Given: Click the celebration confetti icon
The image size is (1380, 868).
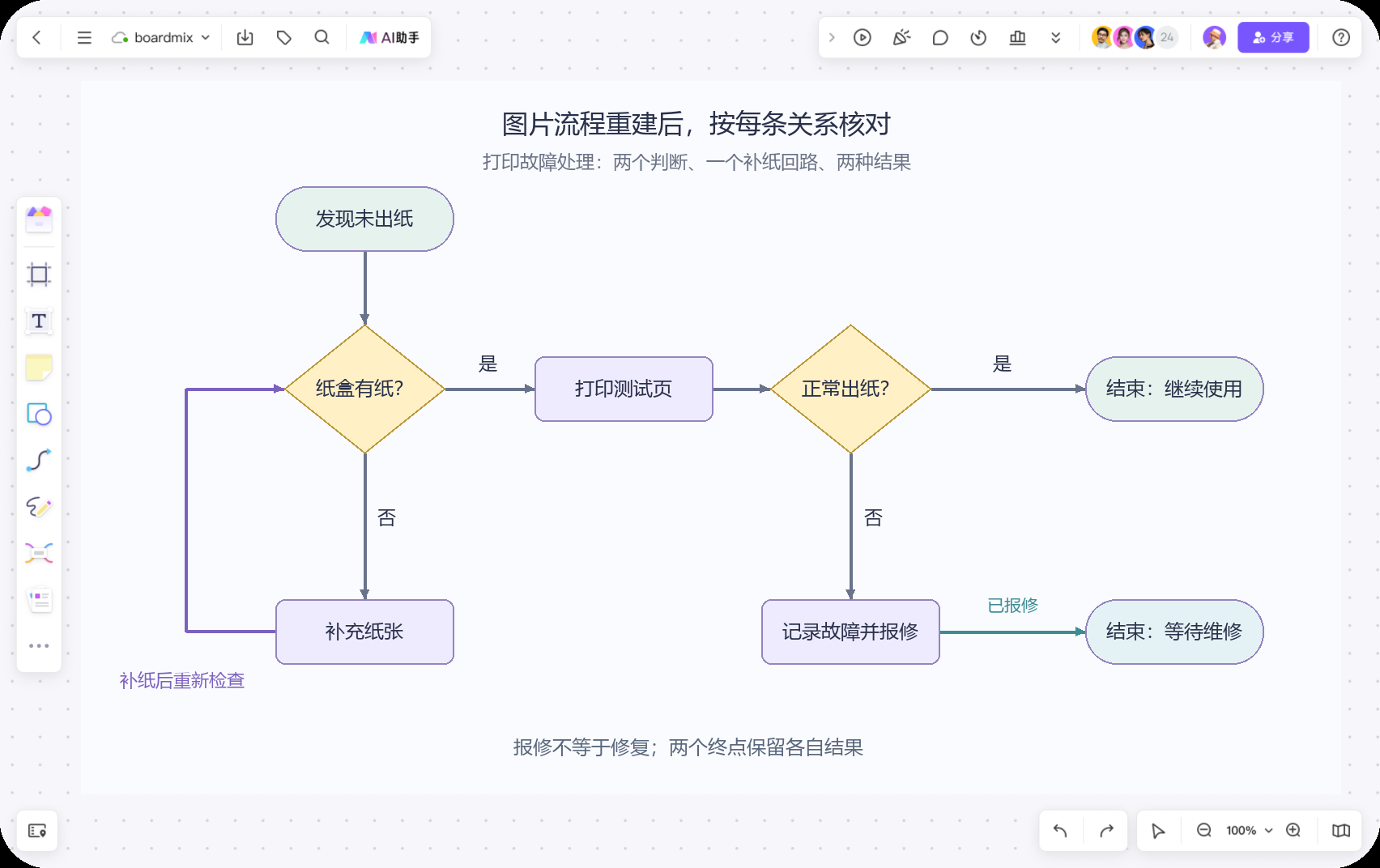Looking at the screenshot, I should pyautogui.click(x=901, y=37).
